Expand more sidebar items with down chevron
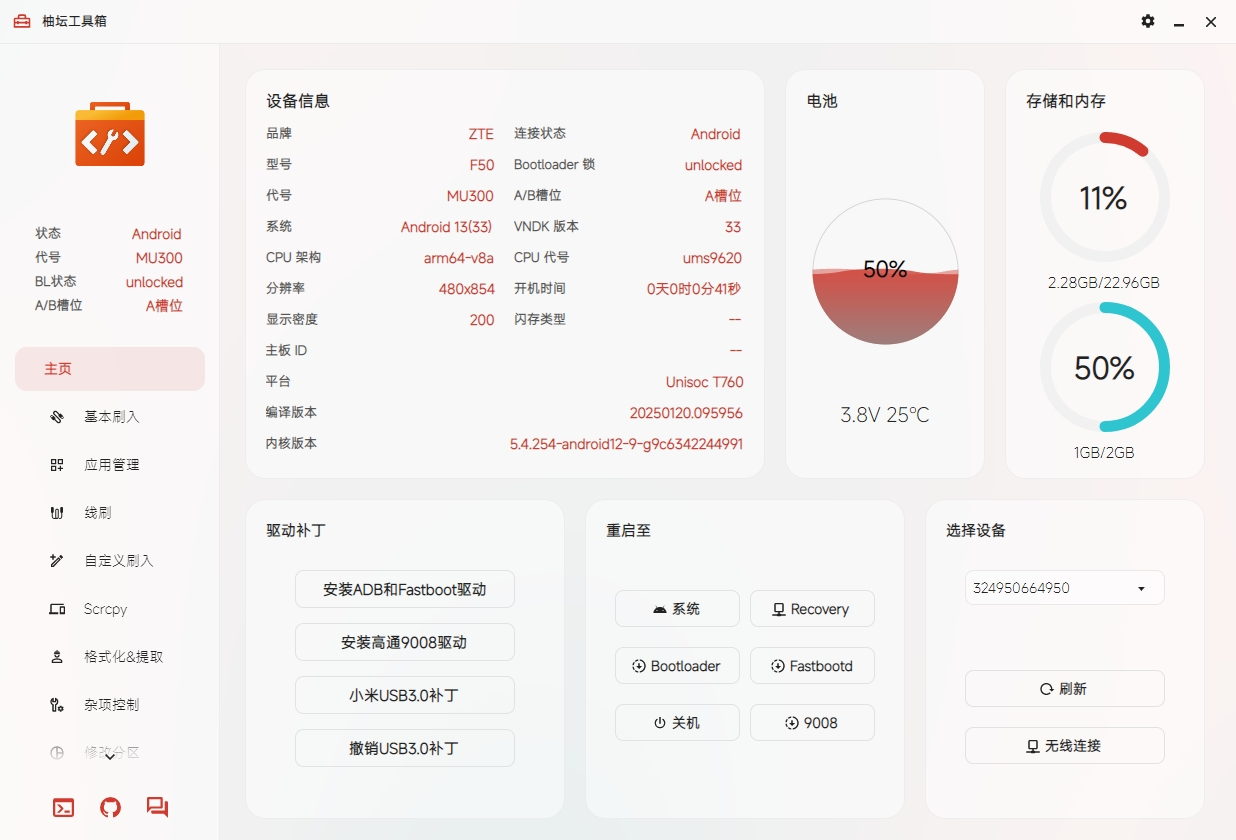 [110, 757]
